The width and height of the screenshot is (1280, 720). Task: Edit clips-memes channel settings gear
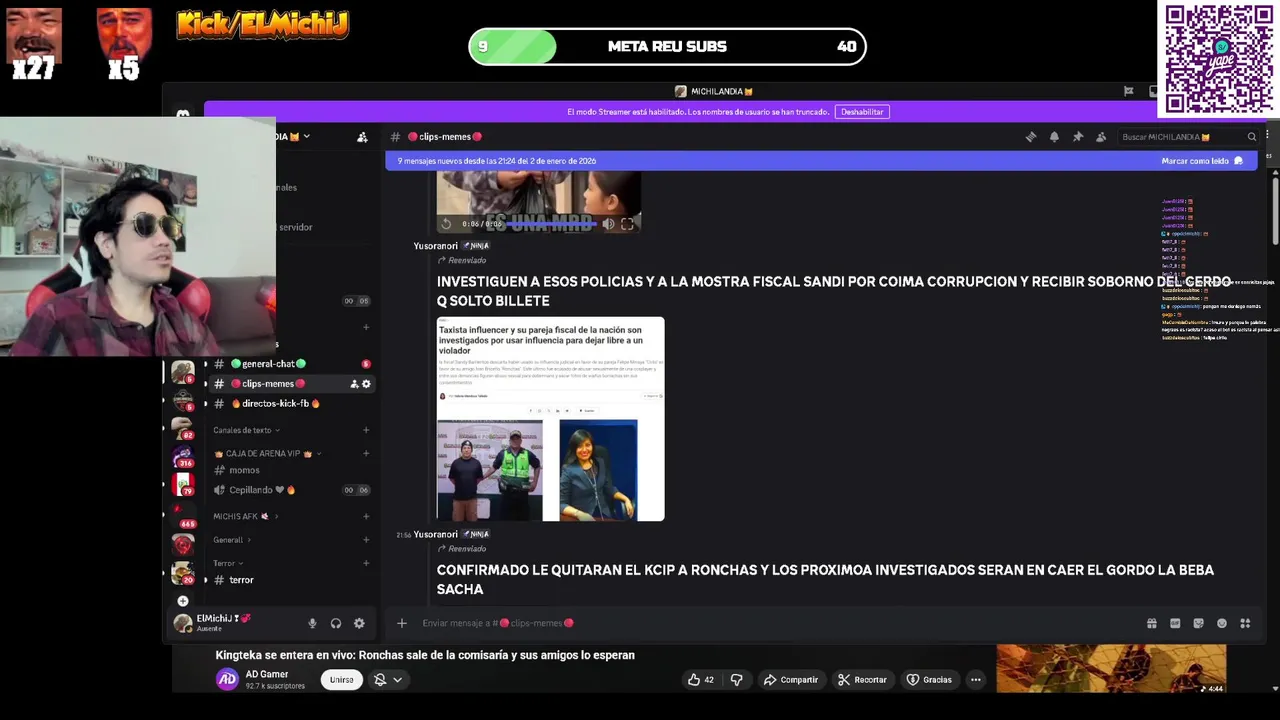pos(366,384)
